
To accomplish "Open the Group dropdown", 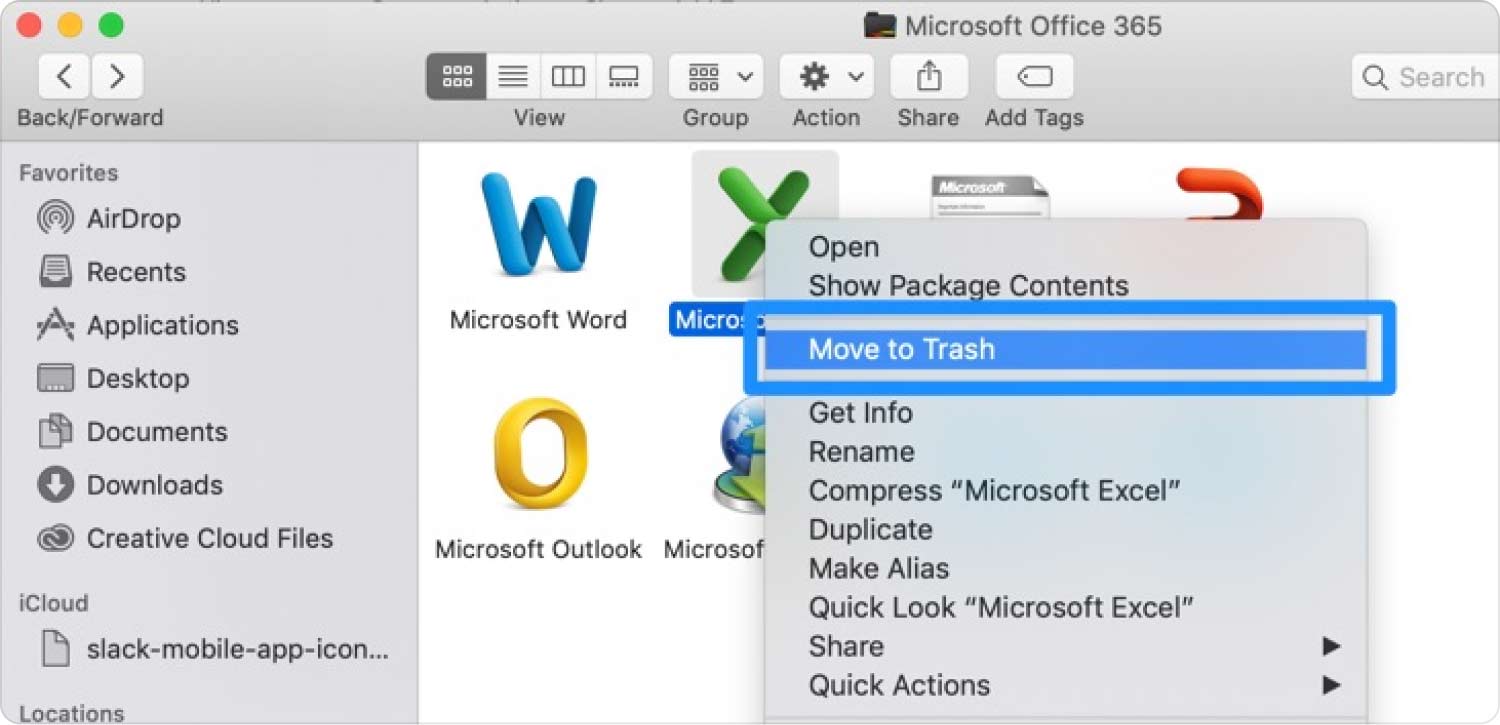I will [716, 76].
